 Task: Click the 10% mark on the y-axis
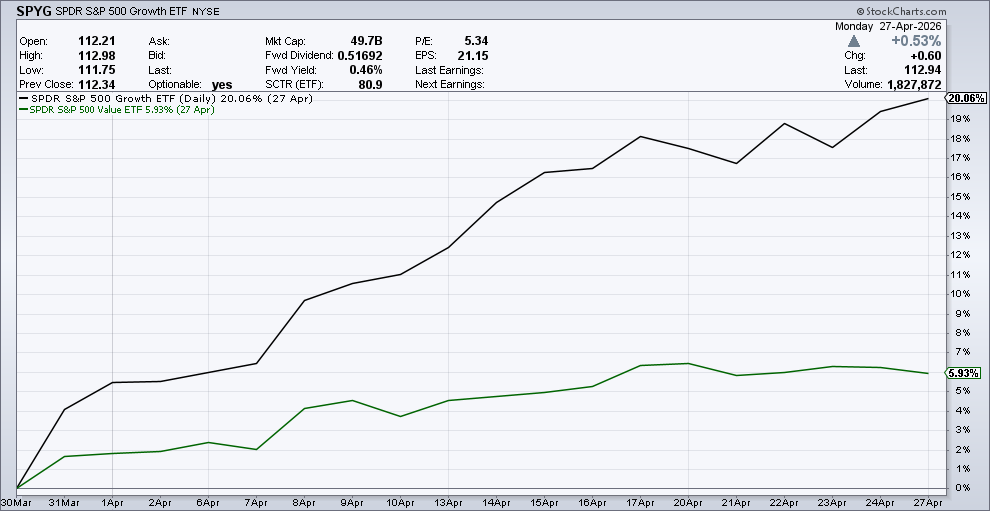click(x=960, y=294)
